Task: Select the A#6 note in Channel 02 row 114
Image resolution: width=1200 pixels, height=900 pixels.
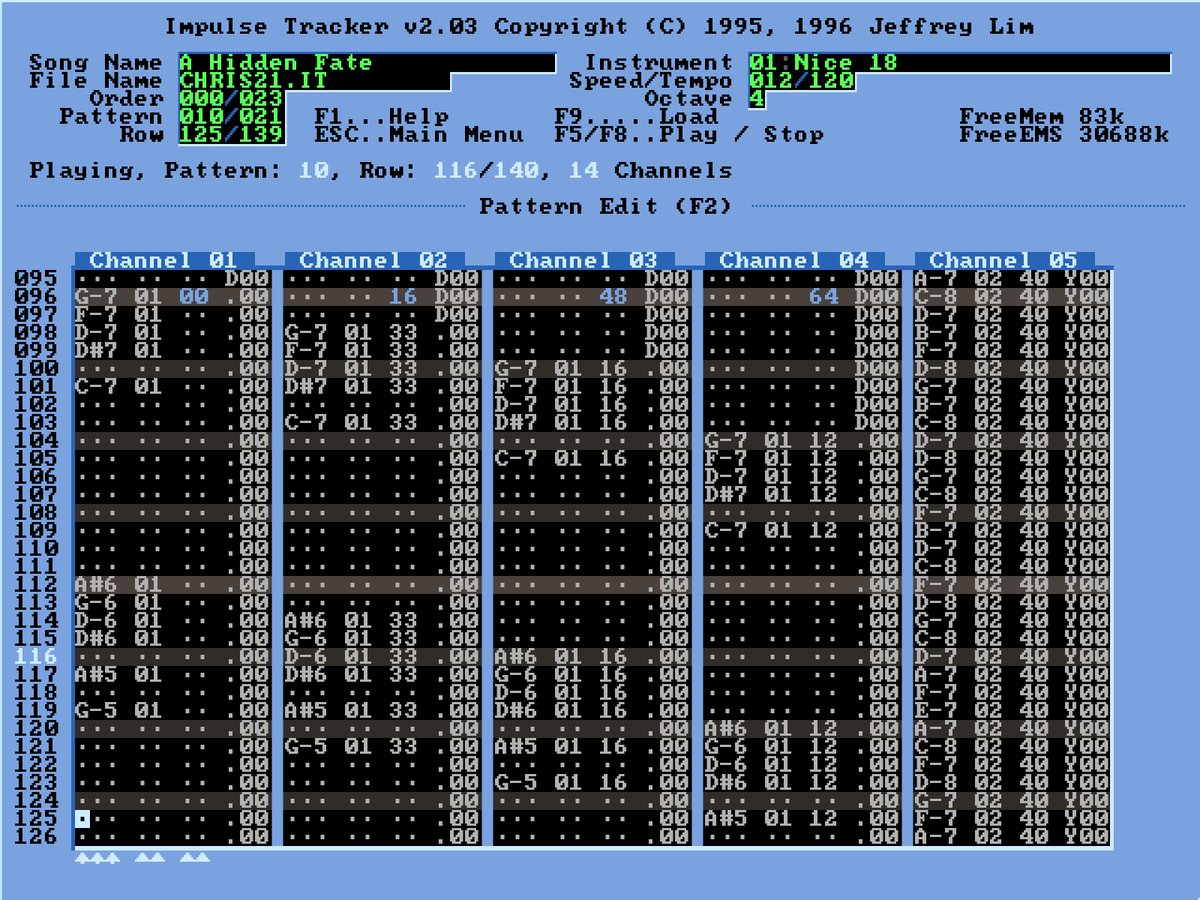Action: coord(307,621)
